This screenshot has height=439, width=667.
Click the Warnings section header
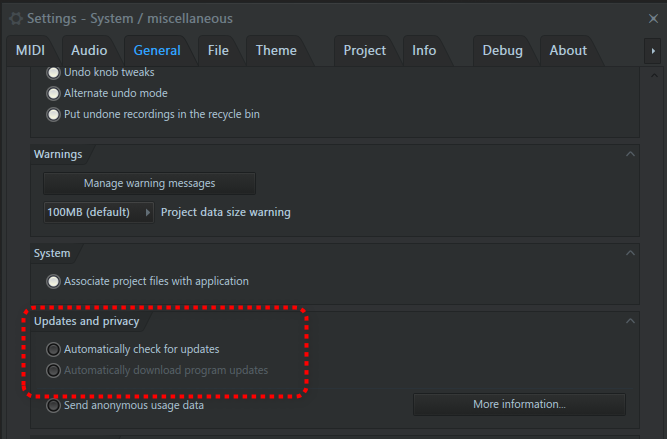[x=58, y=154]
